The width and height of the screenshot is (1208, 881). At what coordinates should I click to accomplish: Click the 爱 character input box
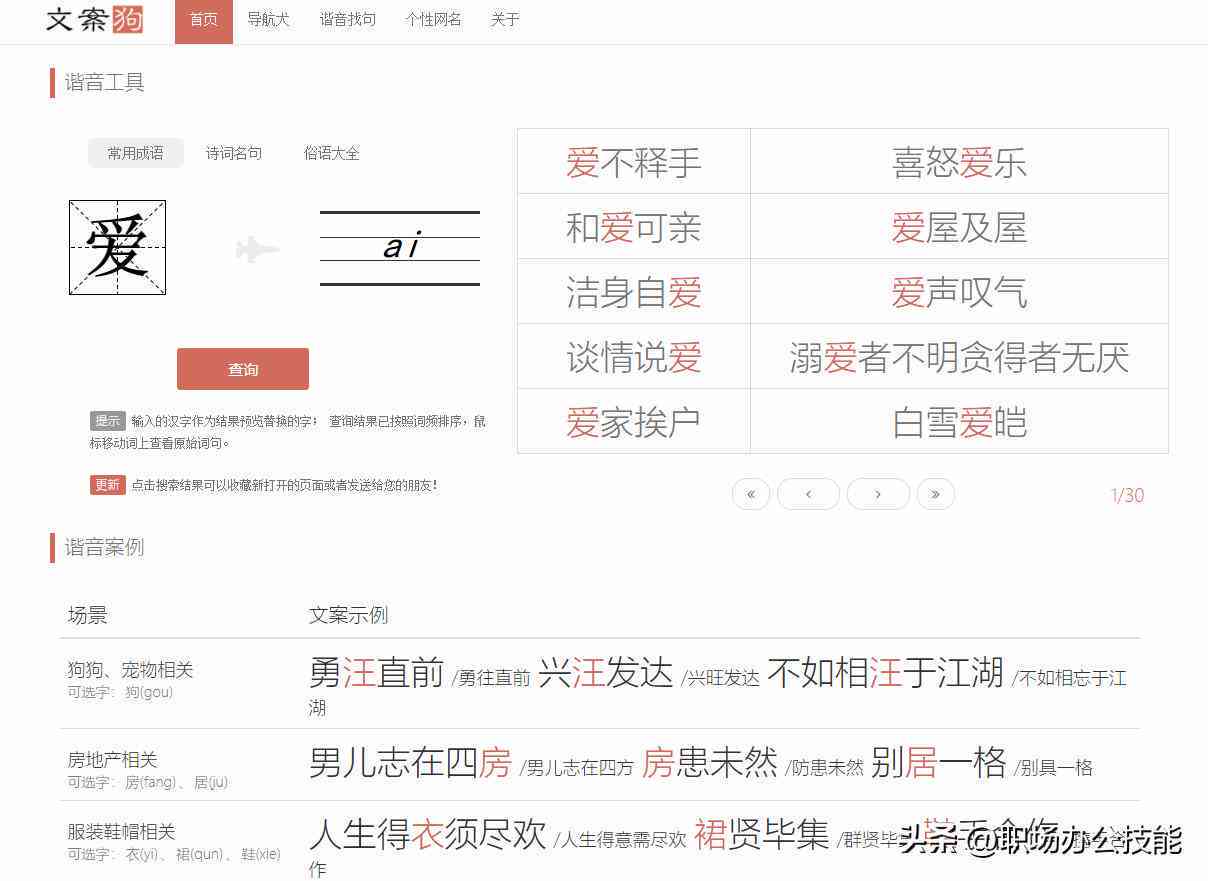tap(117, 247)
